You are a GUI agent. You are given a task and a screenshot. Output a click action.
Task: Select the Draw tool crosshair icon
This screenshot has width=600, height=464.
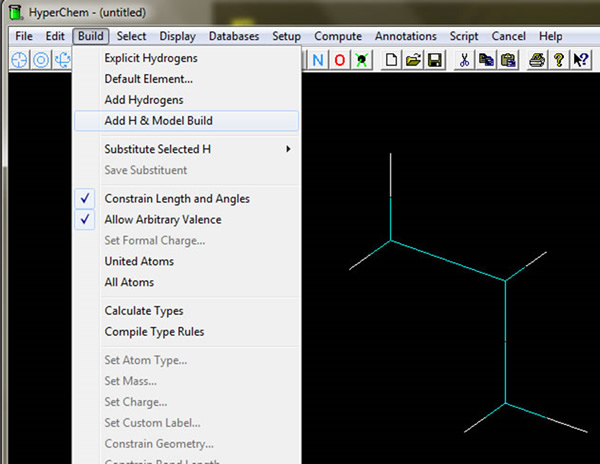click(x=20, y=60)
